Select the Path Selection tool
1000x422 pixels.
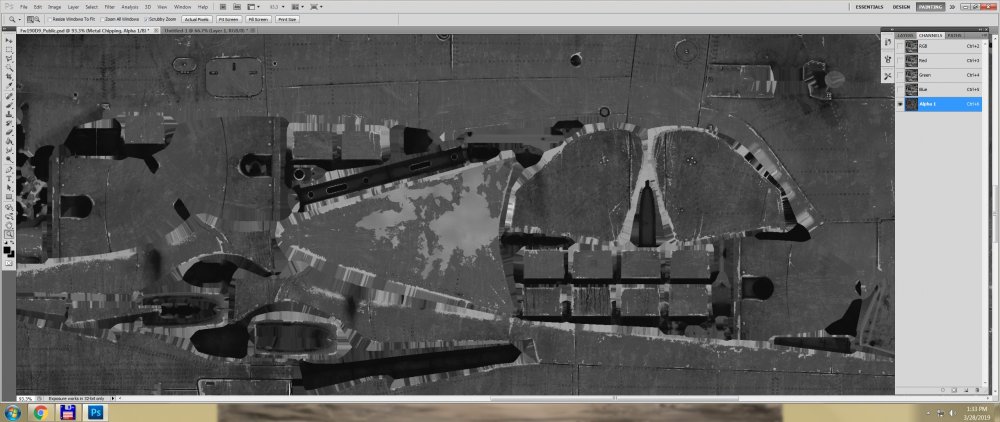pos(10,187)
